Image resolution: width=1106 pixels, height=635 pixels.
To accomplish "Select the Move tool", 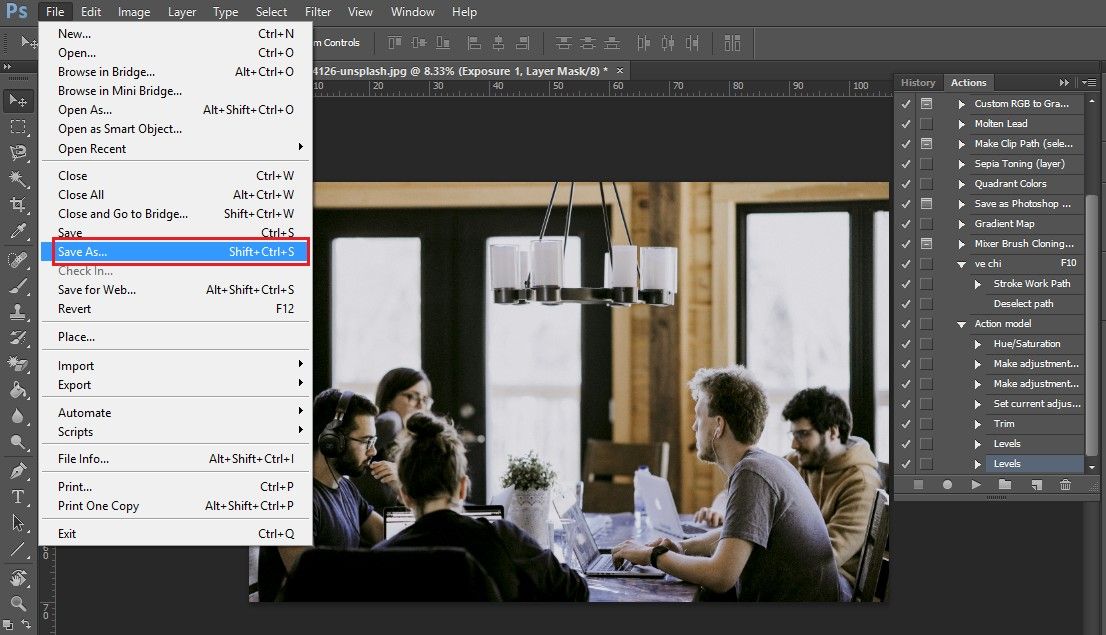I will click(x=18, y=100).
